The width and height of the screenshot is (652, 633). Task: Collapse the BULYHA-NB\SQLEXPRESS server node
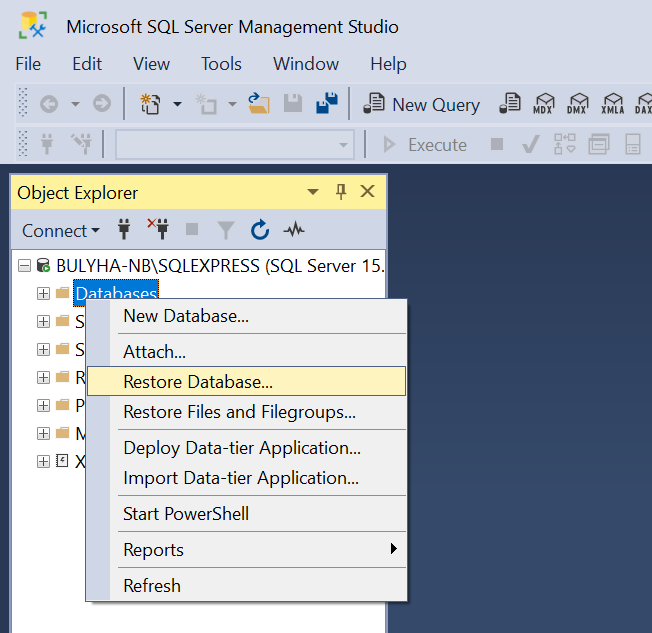point(25,266)
